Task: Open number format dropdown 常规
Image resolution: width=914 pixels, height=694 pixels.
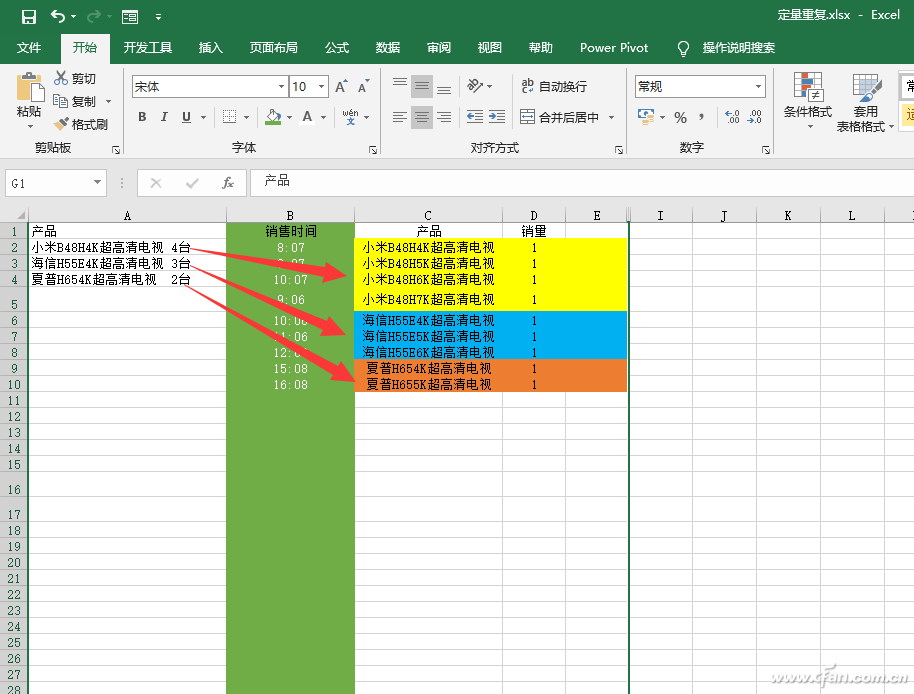Action: click(x=758, y=86)
